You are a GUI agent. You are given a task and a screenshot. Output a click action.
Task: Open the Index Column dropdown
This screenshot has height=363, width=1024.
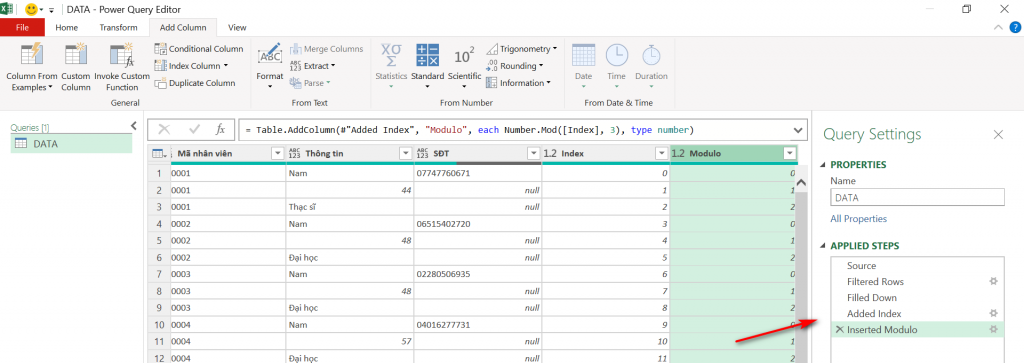[191, 66]
